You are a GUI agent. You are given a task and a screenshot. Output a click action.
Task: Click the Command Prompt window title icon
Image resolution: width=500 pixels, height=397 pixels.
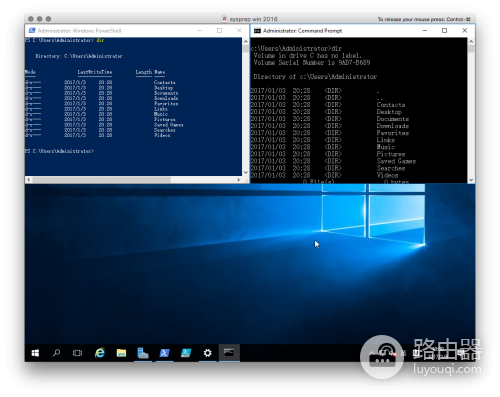(x=257, y=31)
